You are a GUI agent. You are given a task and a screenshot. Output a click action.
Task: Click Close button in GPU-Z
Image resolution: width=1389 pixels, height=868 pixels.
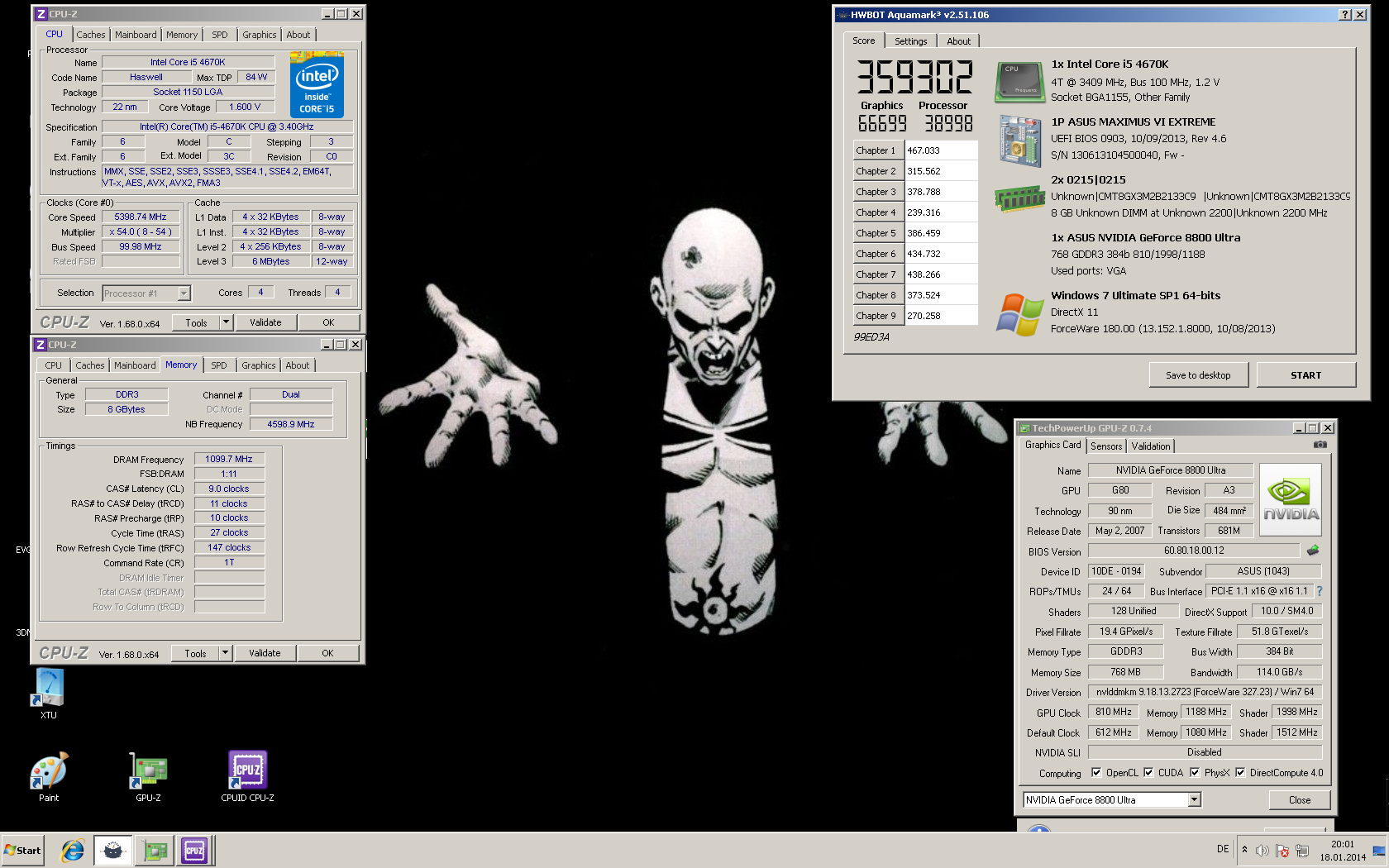tap(1300, 799)
